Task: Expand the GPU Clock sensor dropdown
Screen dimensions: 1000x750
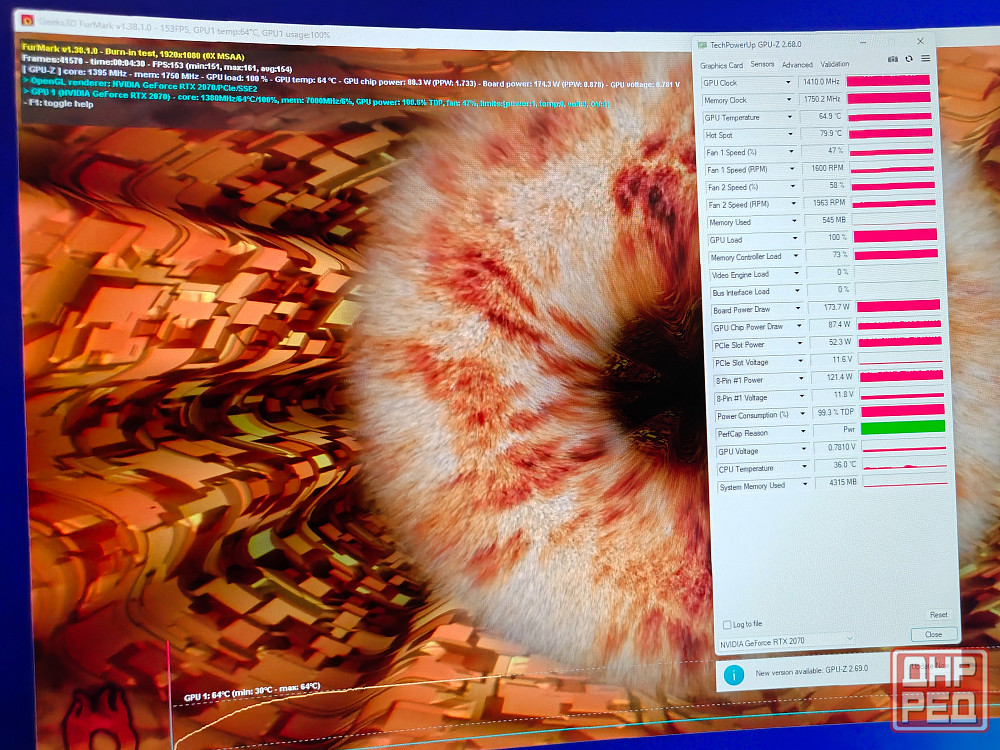Action: [x=788, y=83]
